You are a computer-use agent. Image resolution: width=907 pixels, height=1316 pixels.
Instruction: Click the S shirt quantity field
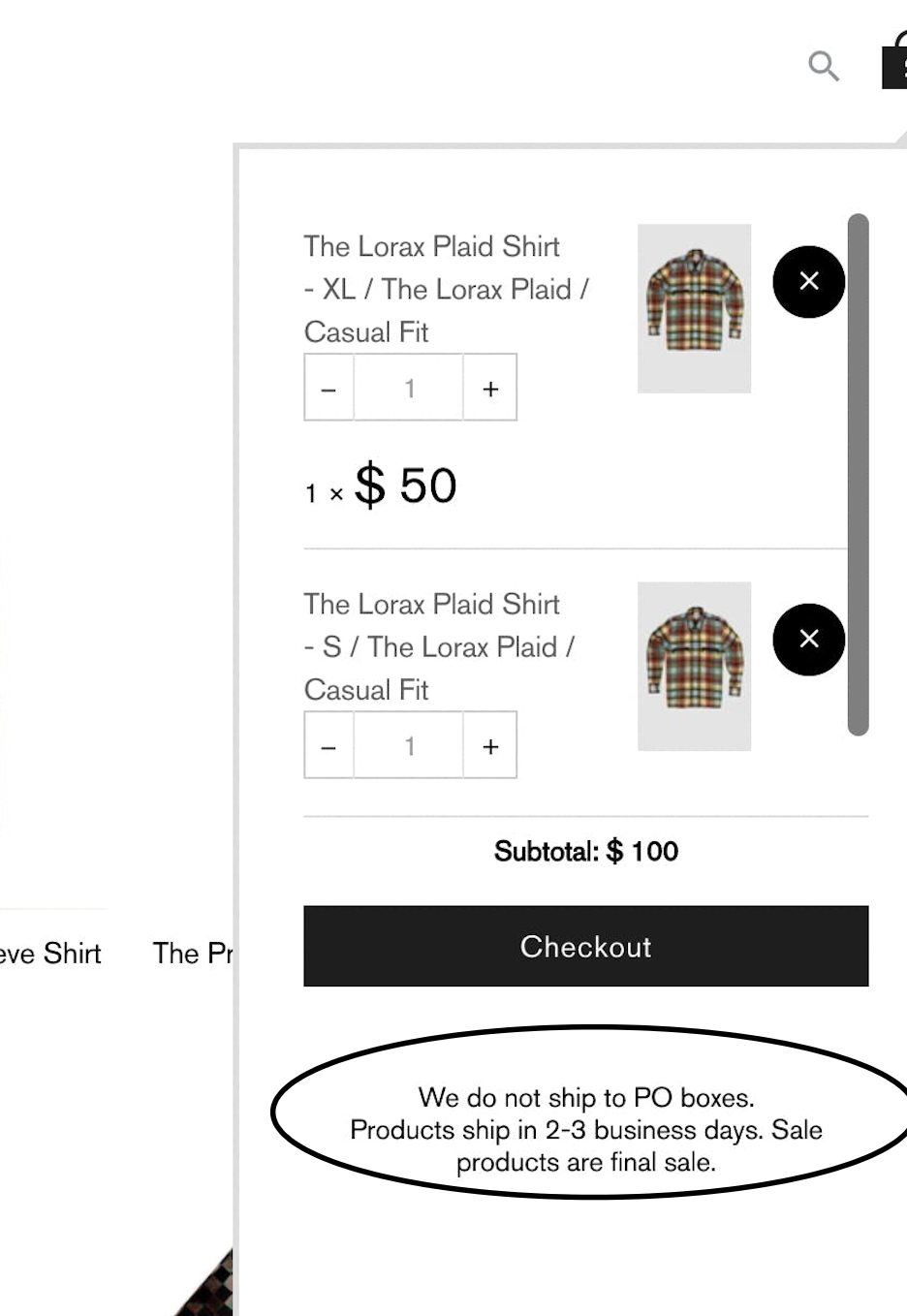pyautogui.click(x=409, y=746)
